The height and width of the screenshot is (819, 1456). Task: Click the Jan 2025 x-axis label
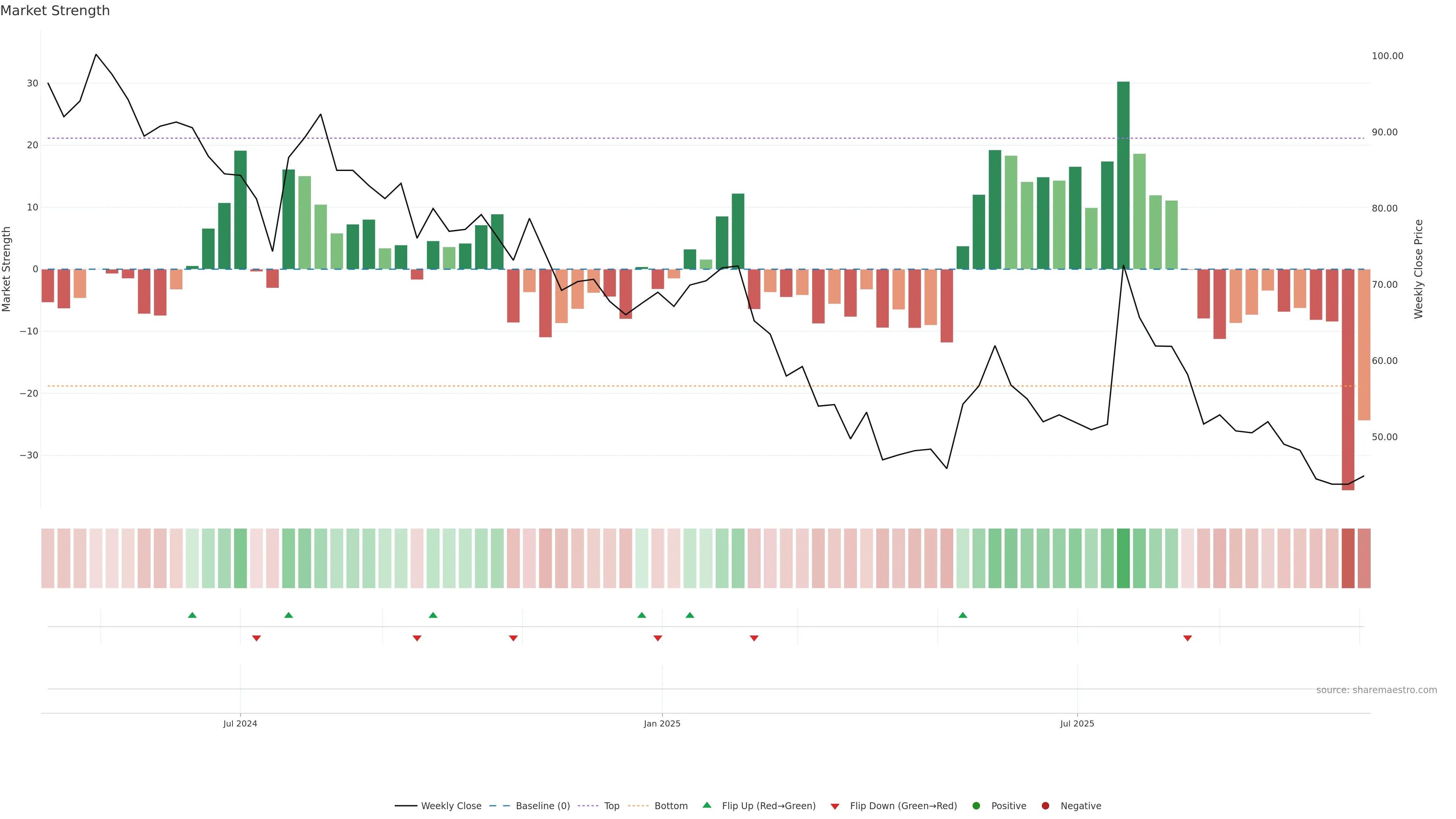point(662,723)
